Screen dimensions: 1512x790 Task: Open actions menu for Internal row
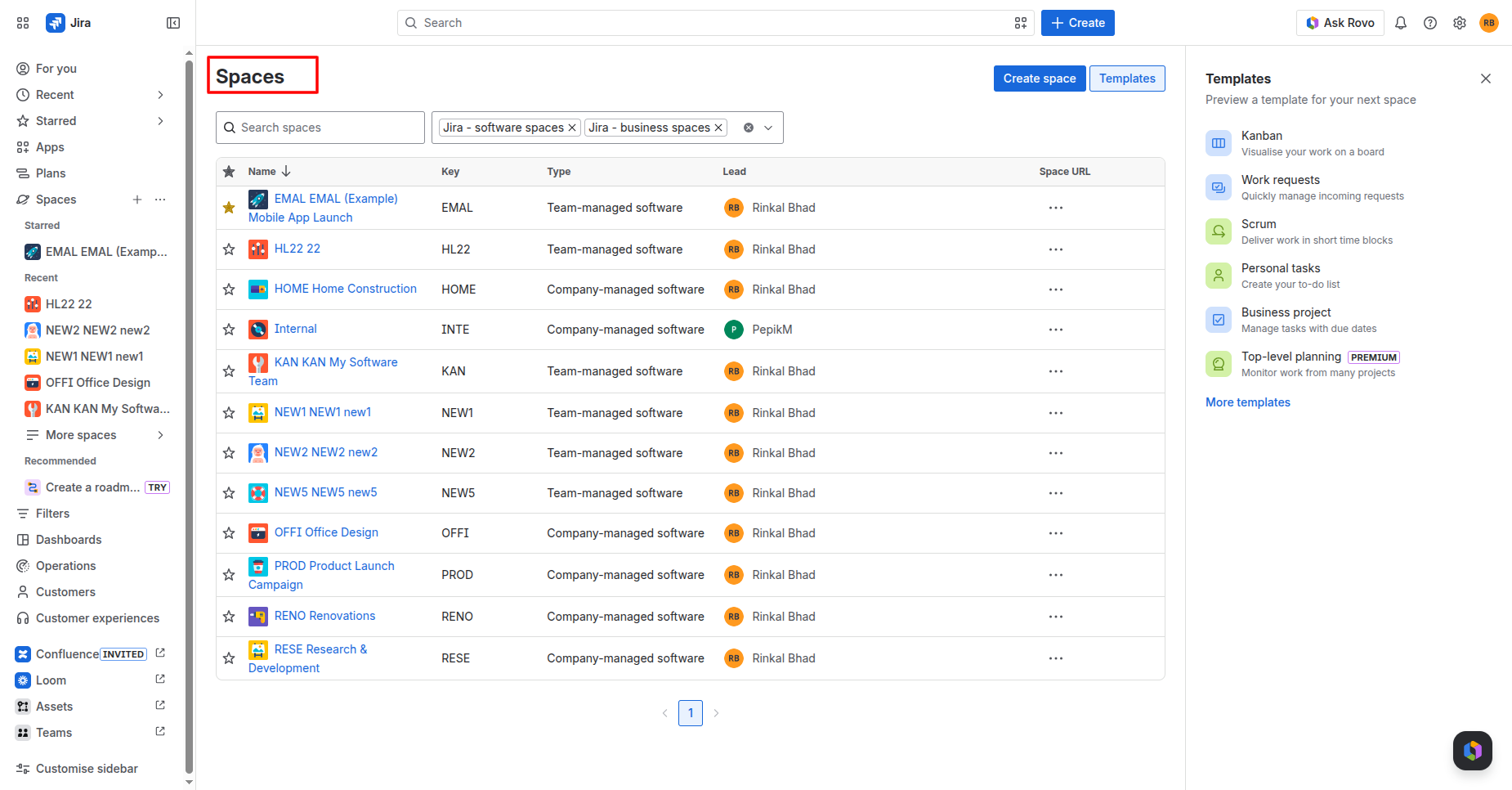(1056, 330)
